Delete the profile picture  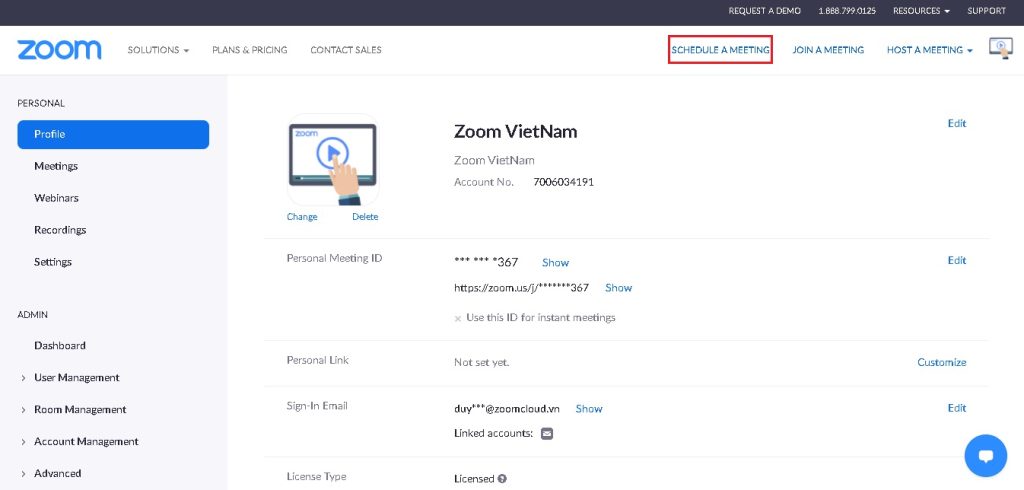pos(365,217)
